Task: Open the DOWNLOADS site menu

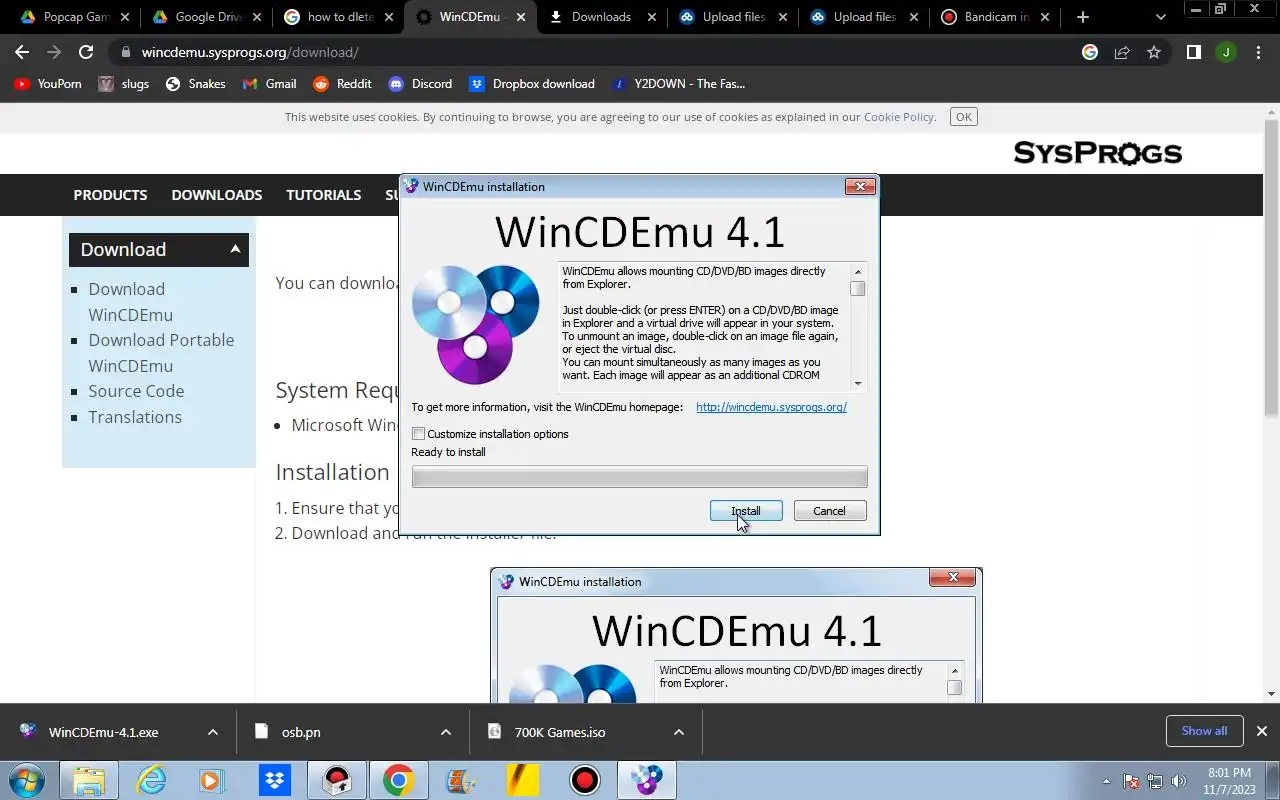Action: [x=217, y=195]
